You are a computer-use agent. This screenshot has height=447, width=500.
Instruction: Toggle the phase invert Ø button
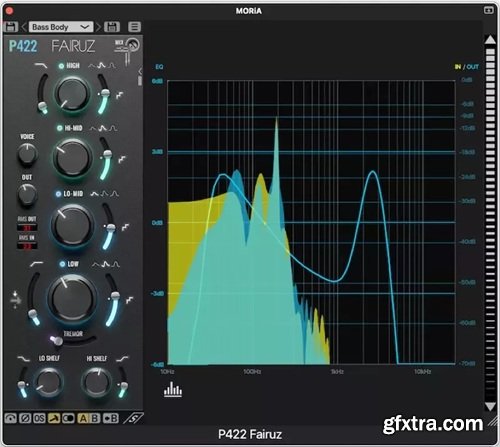pyautogui.click(x=25, y=418)
